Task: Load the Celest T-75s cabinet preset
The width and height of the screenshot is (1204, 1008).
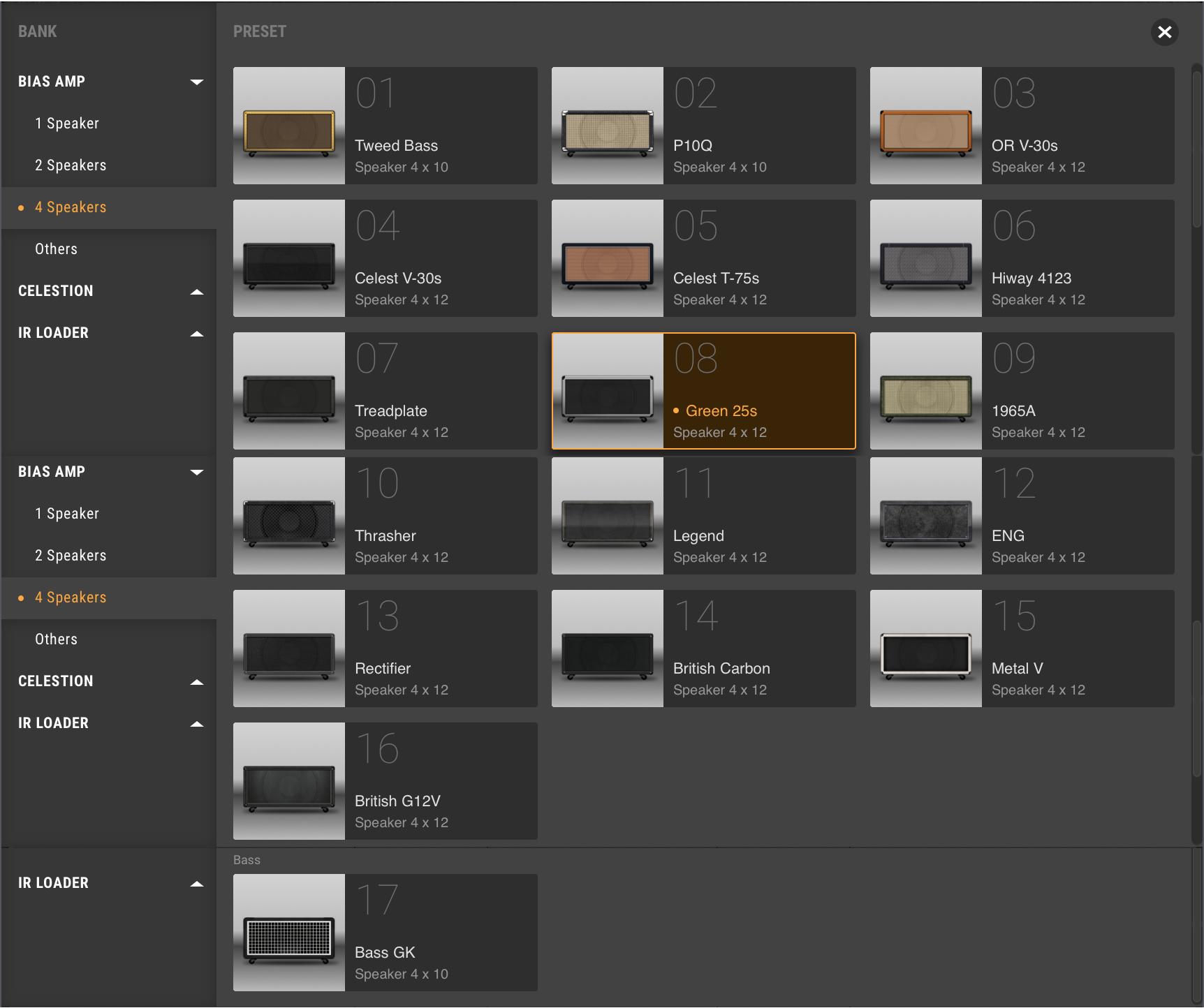Action: tap(704, 258)
